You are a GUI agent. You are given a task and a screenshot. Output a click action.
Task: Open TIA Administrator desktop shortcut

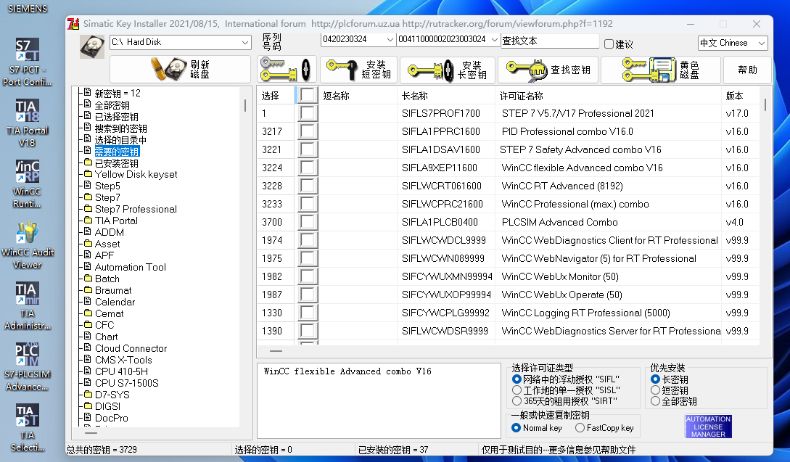[x=27, y=306]
